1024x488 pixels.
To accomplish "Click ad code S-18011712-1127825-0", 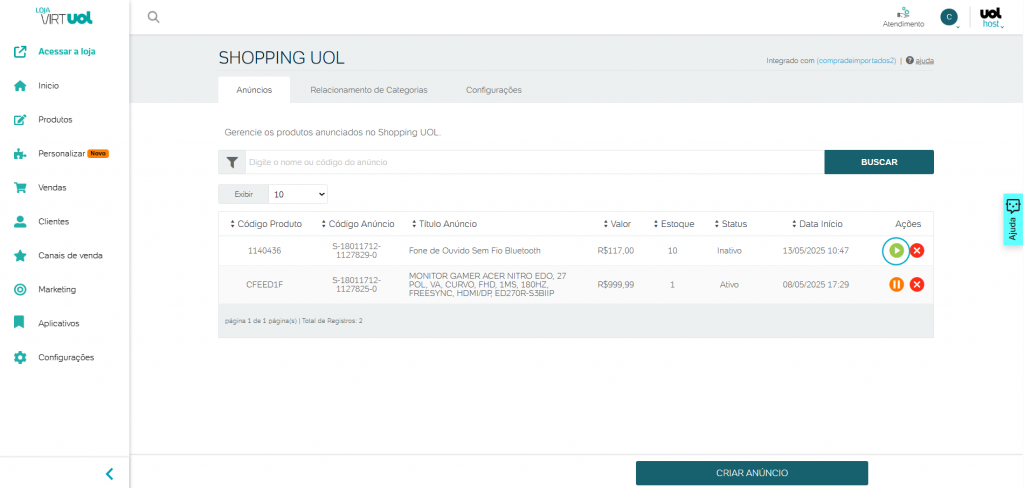I will tap(356, 284).
